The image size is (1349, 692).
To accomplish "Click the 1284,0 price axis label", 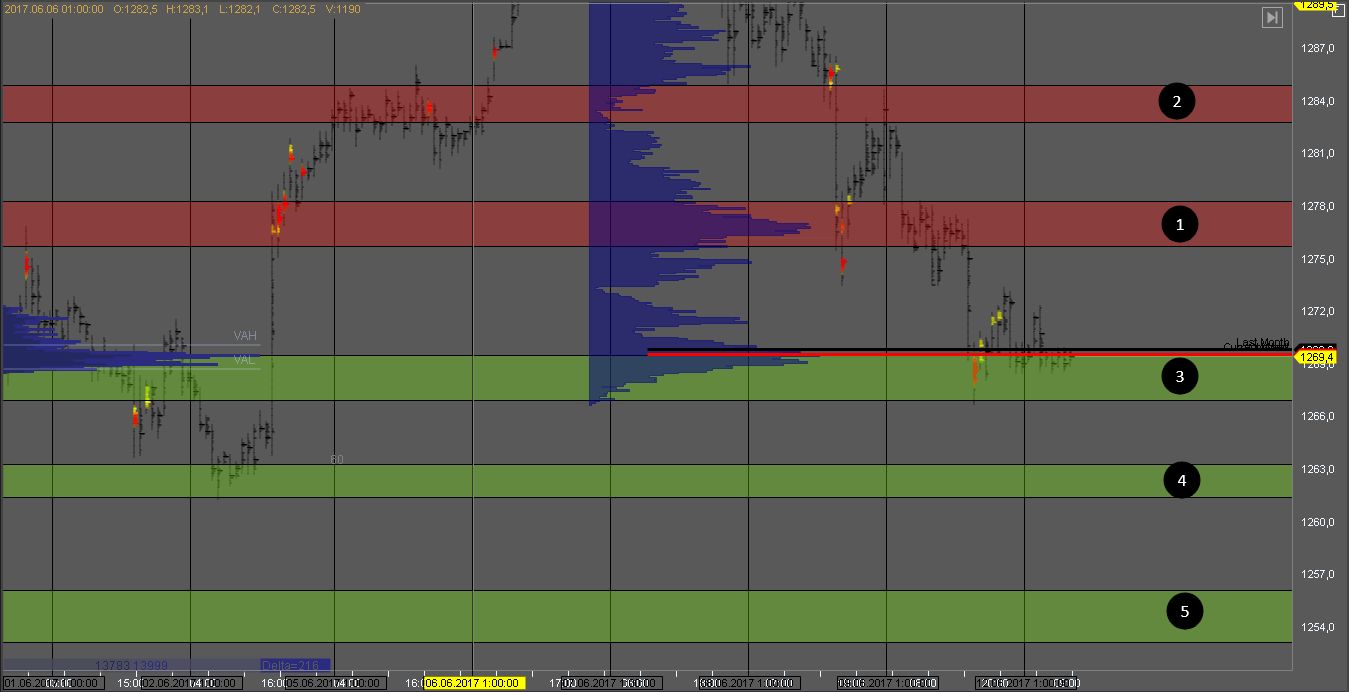I will click(1319, 101).
